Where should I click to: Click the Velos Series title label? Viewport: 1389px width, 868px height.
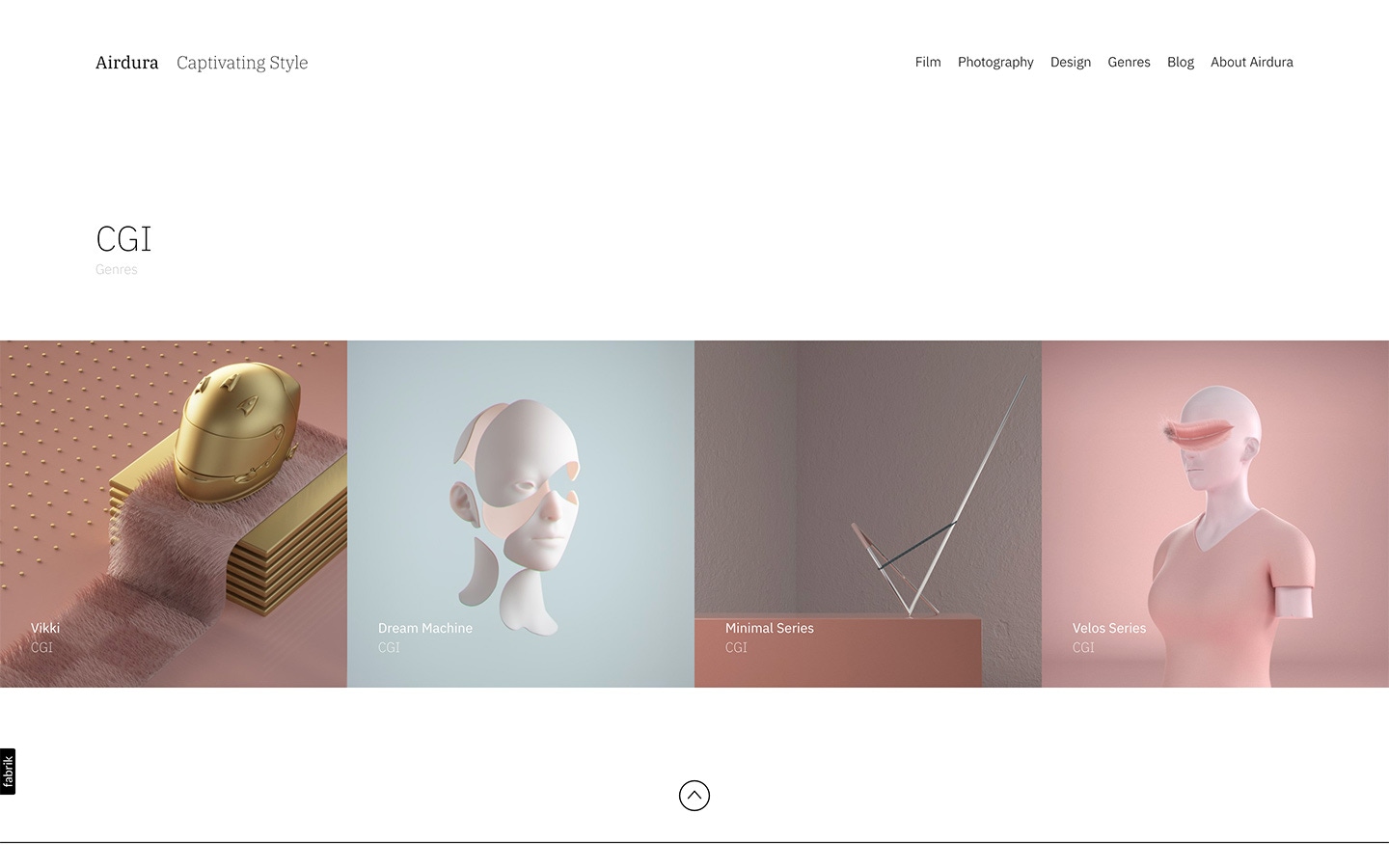pos(1109,628)
